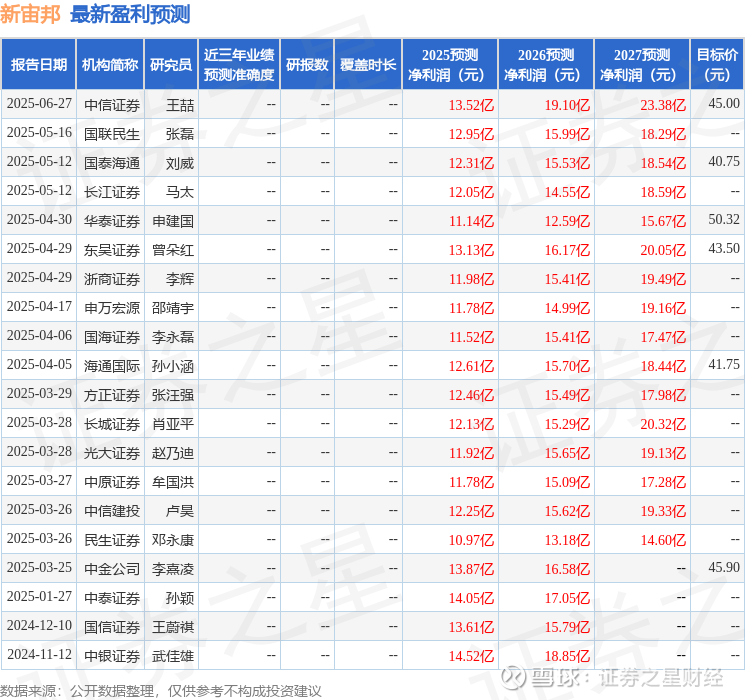Viewport: 745px width, 700px height.
Task: Select the date cell 2025-03-27
Action: 39,480
